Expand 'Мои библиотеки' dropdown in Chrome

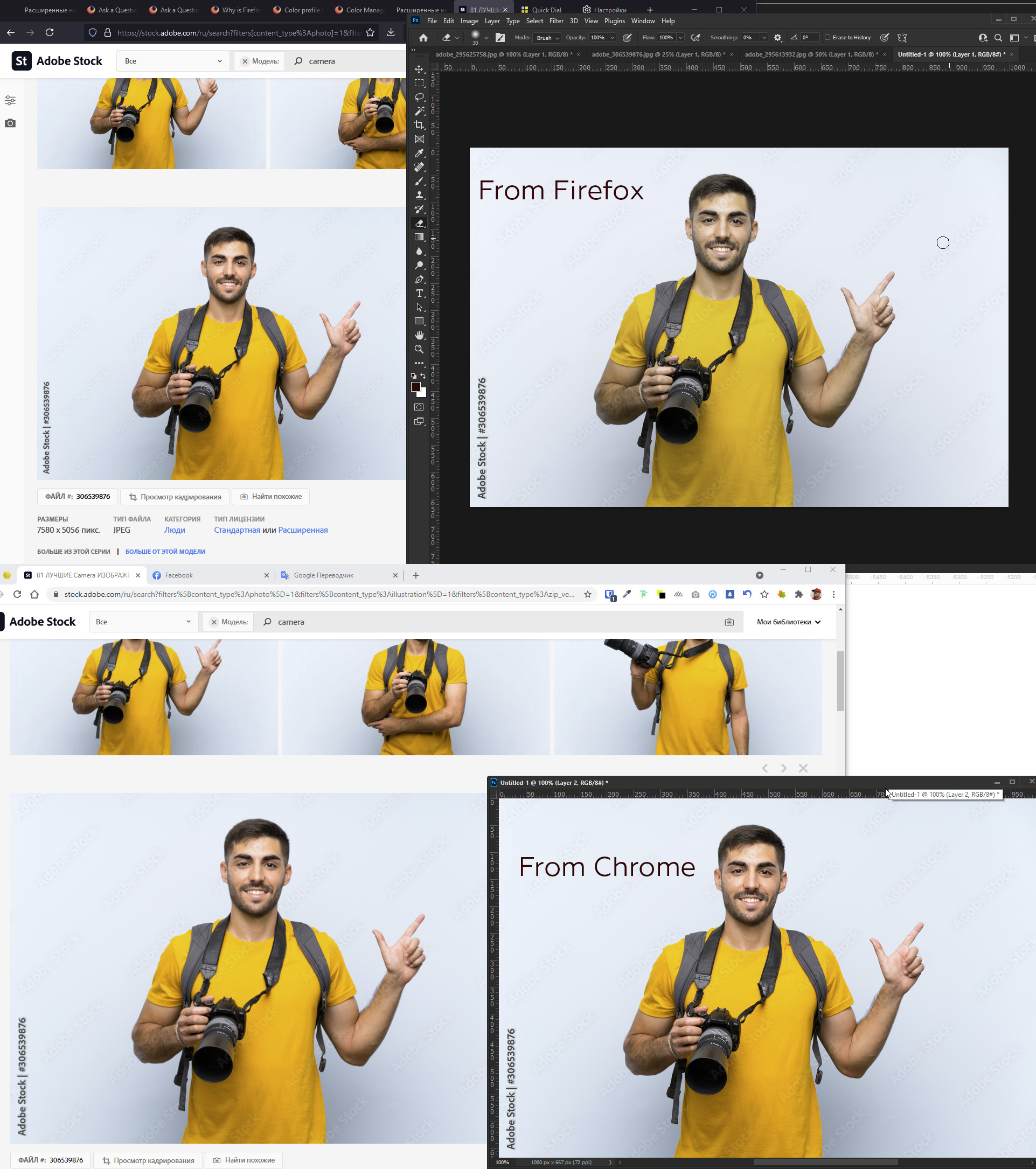[x=788, y=622]
